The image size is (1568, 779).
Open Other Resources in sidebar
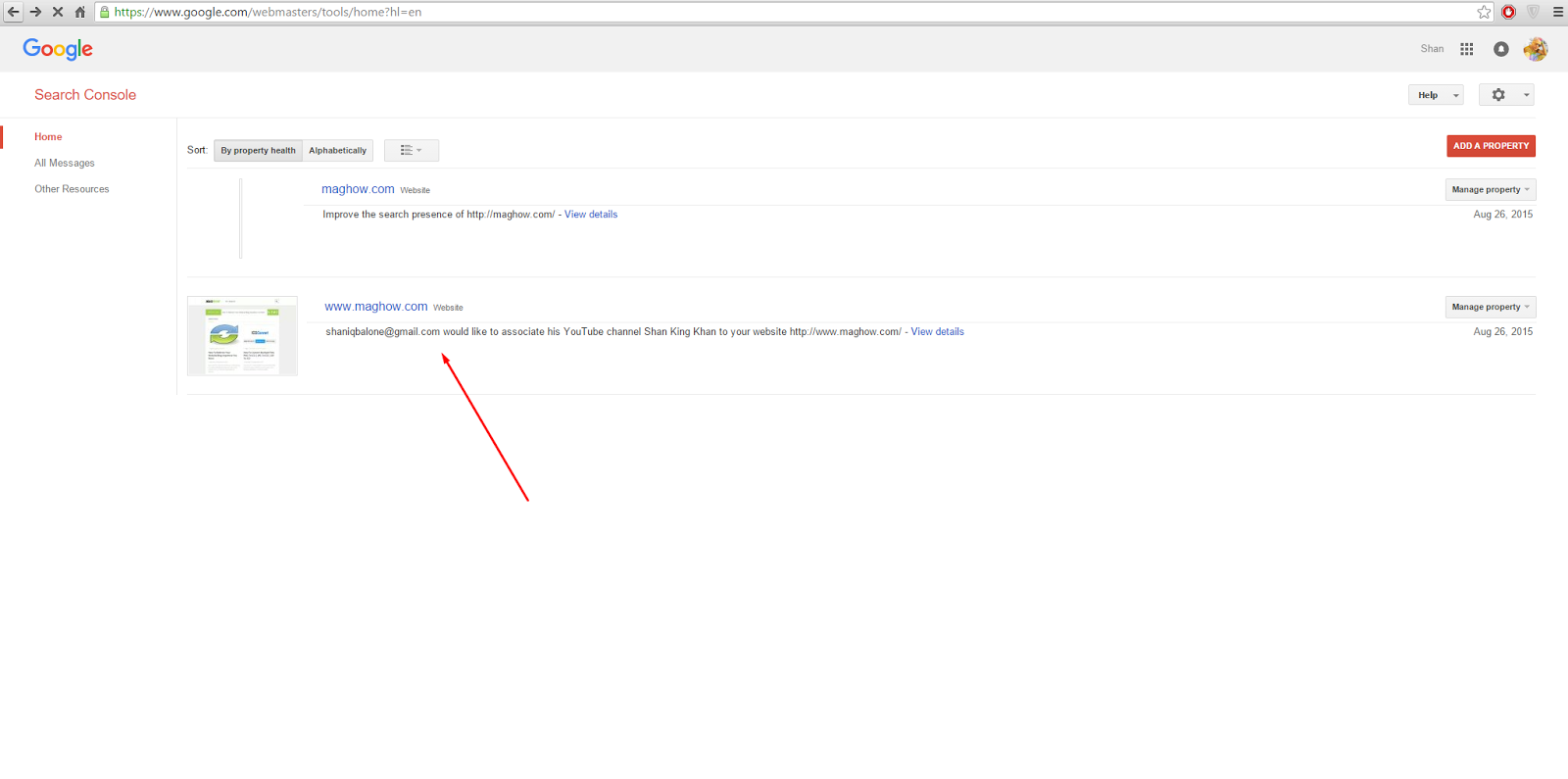[72, 189]
